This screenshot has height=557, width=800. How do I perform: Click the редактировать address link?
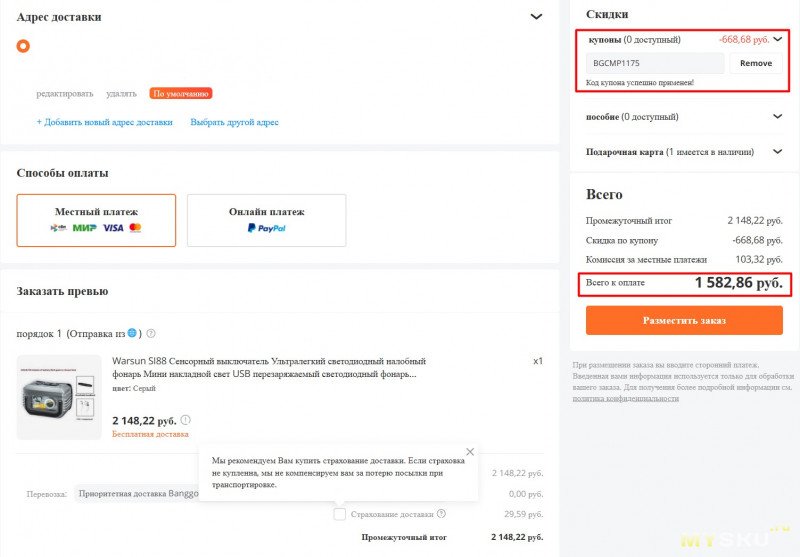point(65,93)
